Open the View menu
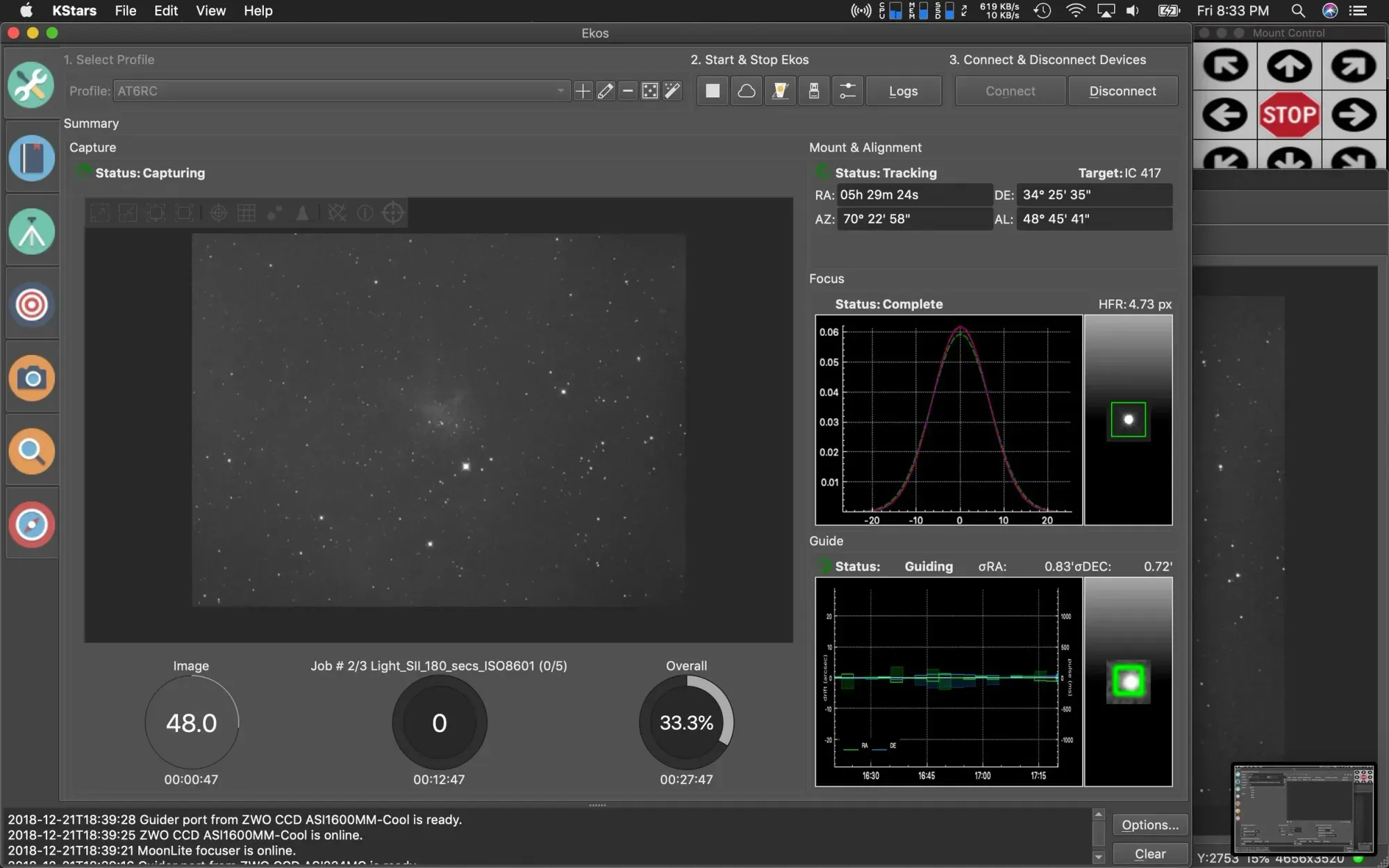Screen dimensions: 1389x868 (x=210, y=10)
